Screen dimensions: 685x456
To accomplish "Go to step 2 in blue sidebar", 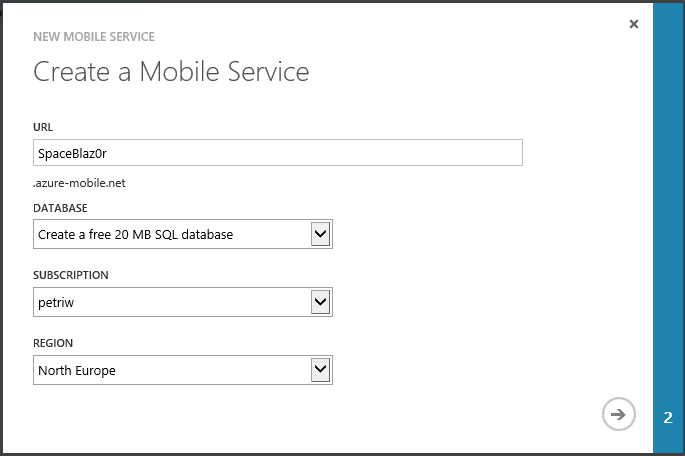I will coord(668,417).
